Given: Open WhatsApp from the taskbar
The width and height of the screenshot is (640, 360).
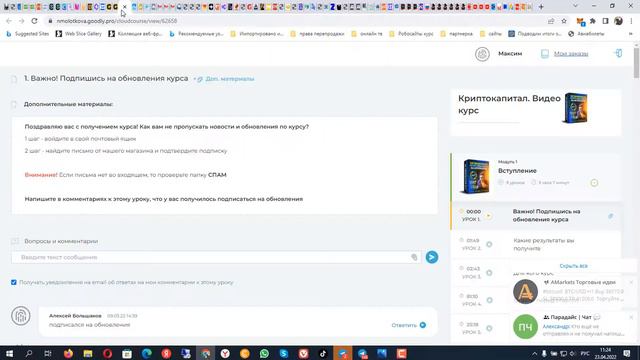Looking at the screenshot, I should pos(264,353).
